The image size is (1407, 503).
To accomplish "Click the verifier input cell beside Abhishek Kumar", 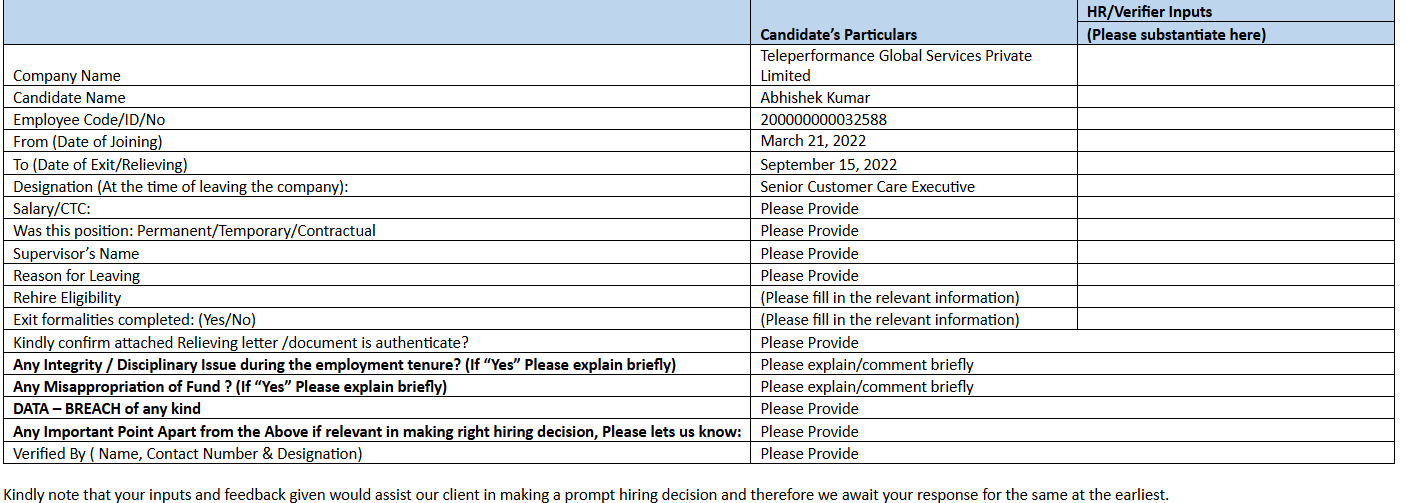I will pos(1235,97).
